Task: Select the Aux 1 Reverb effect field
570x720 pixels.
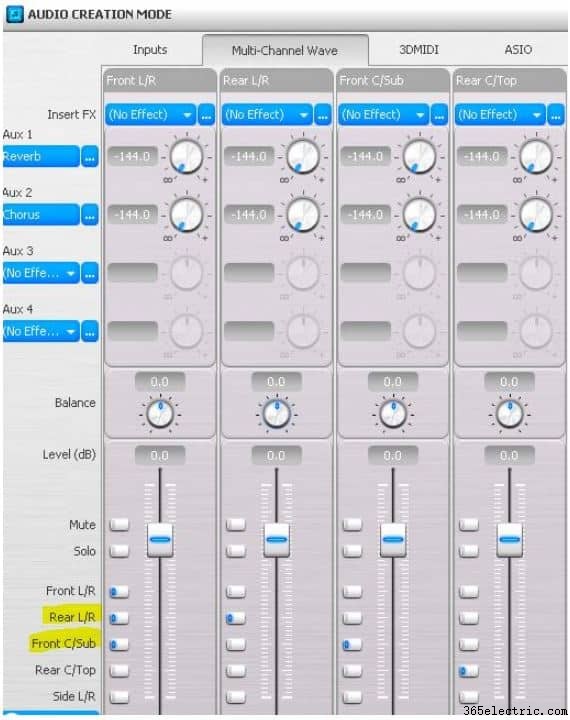Action: point(41,157)
